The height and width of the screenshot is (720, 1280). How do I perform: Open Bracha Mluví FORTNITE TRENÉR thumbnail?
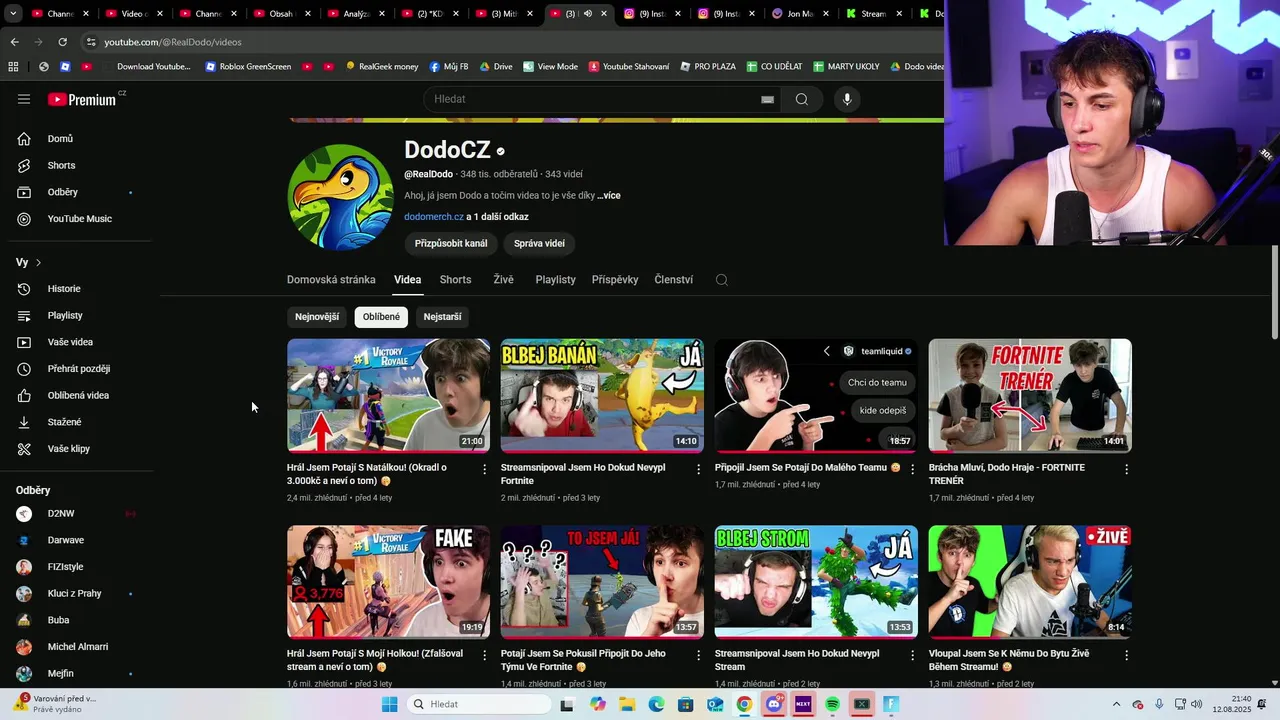(x=1030, y=396)
